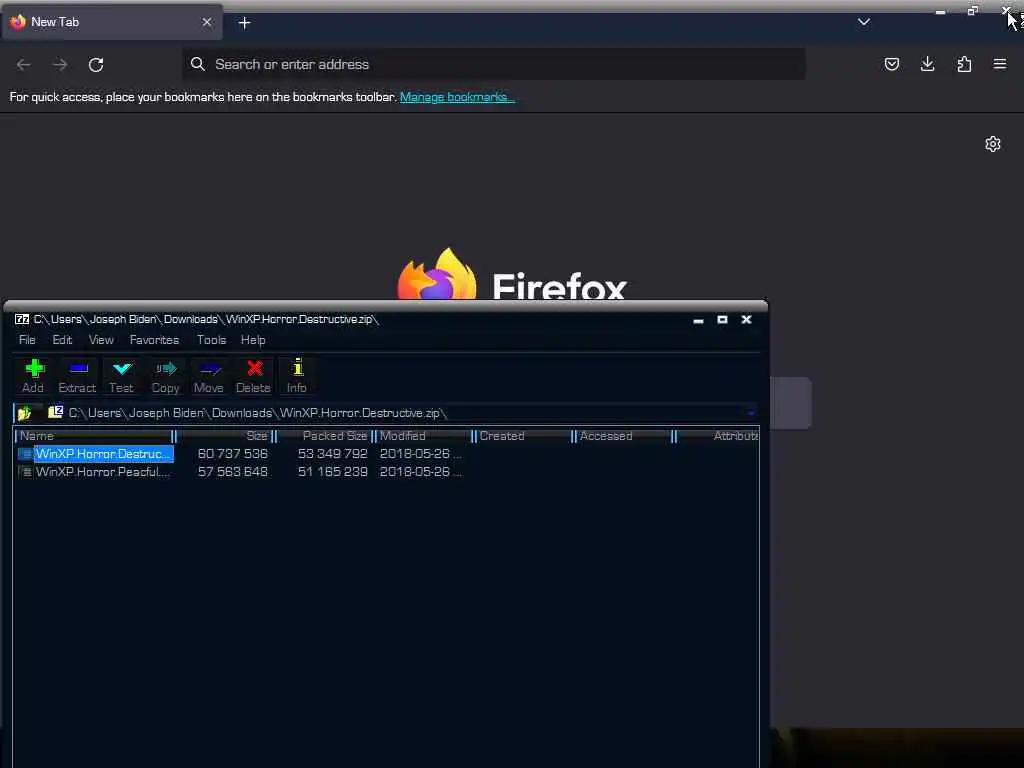The height and width of the screenshot is (768, 1024).
Task: Run the Test archive tool
Action: pos(121,376)
